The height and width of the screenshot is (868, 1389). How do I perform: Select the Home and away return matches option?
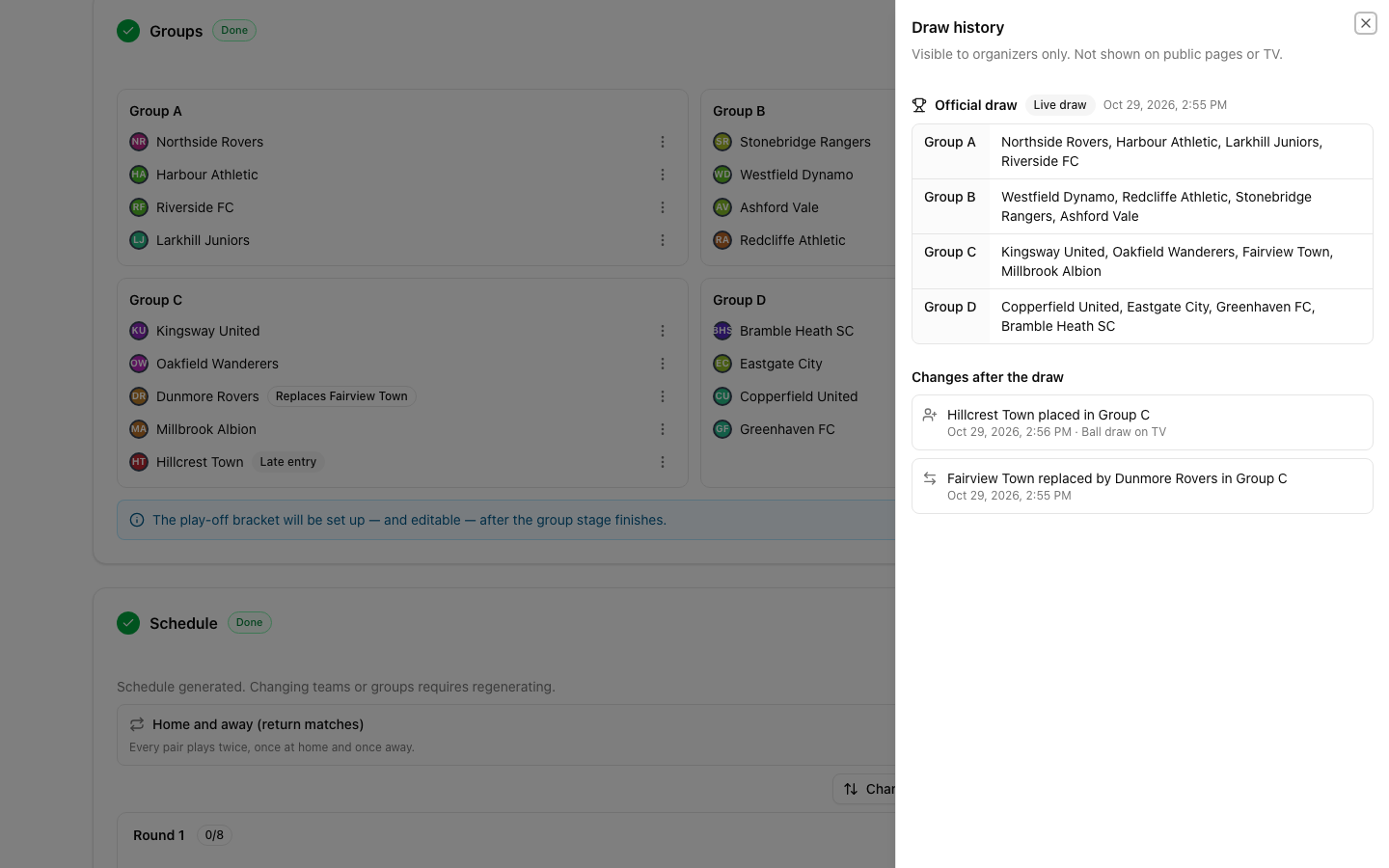pos(506,735)
